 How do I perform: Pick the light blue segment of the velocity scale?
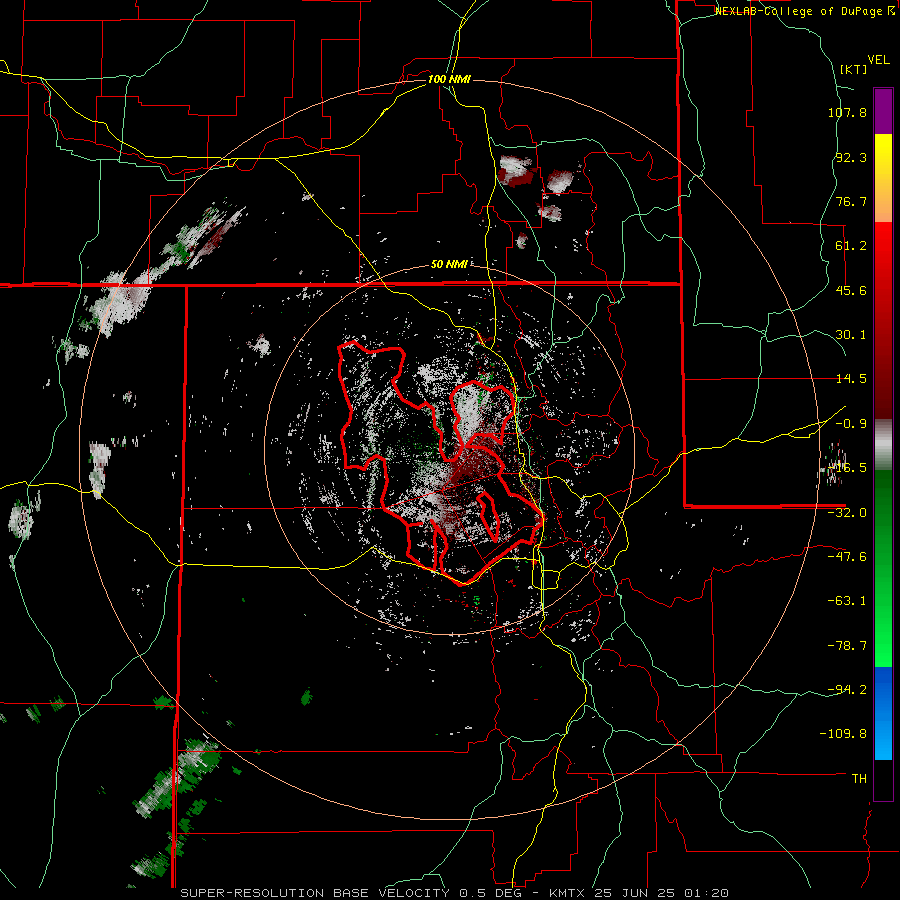tap(883, 740)
